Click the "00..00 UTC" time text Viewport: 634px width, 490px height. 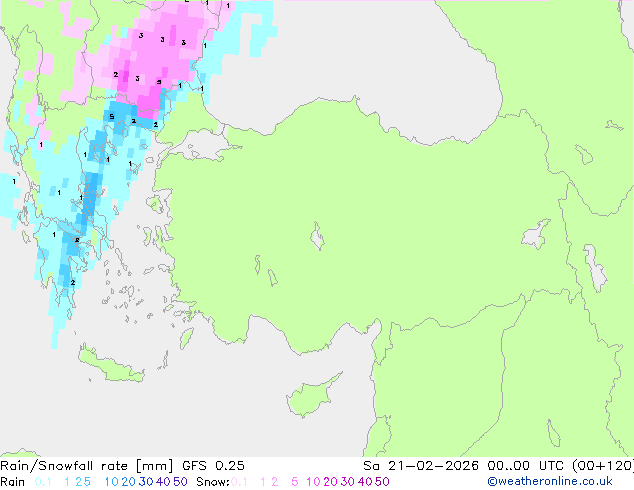[527, 466]
